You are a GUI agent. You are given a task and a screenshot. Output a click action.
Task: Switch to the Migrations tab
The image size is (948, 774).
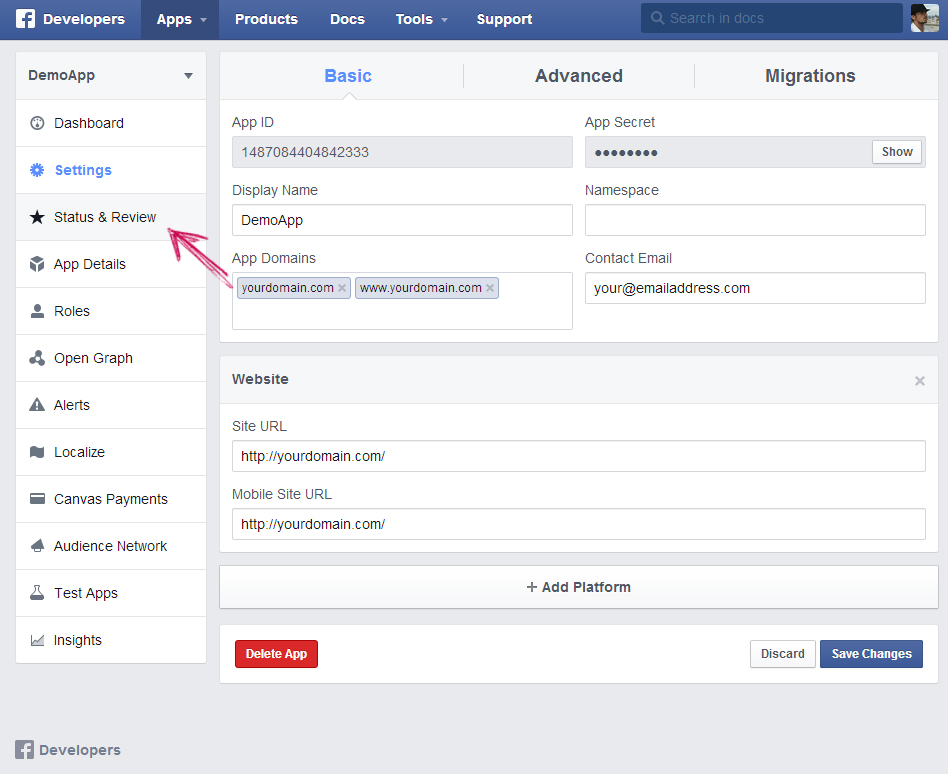click(x=810, y=75)
